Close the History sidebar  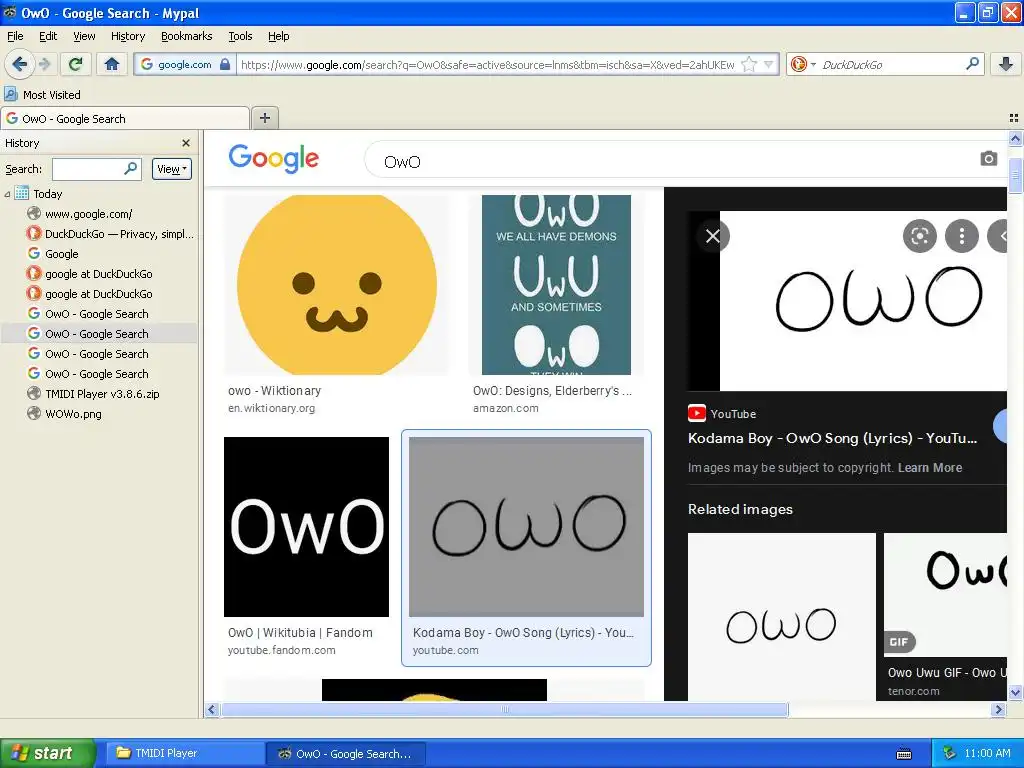(186, 143)
